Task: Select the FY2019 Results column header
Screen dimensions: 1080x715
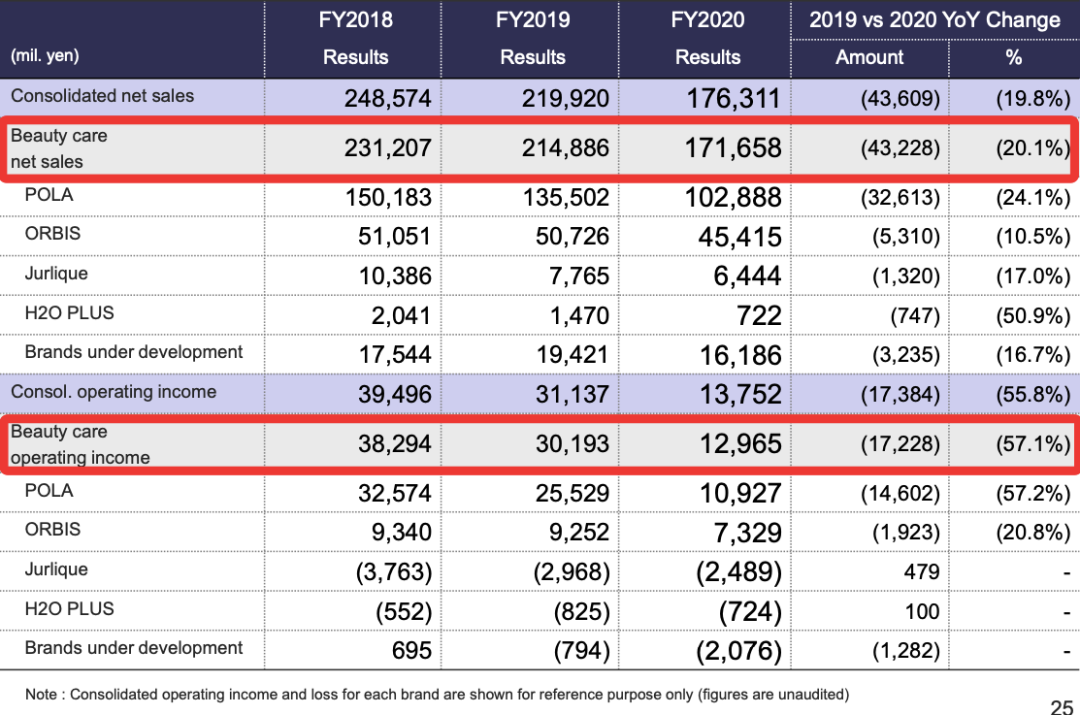Action: pos(532,38)
